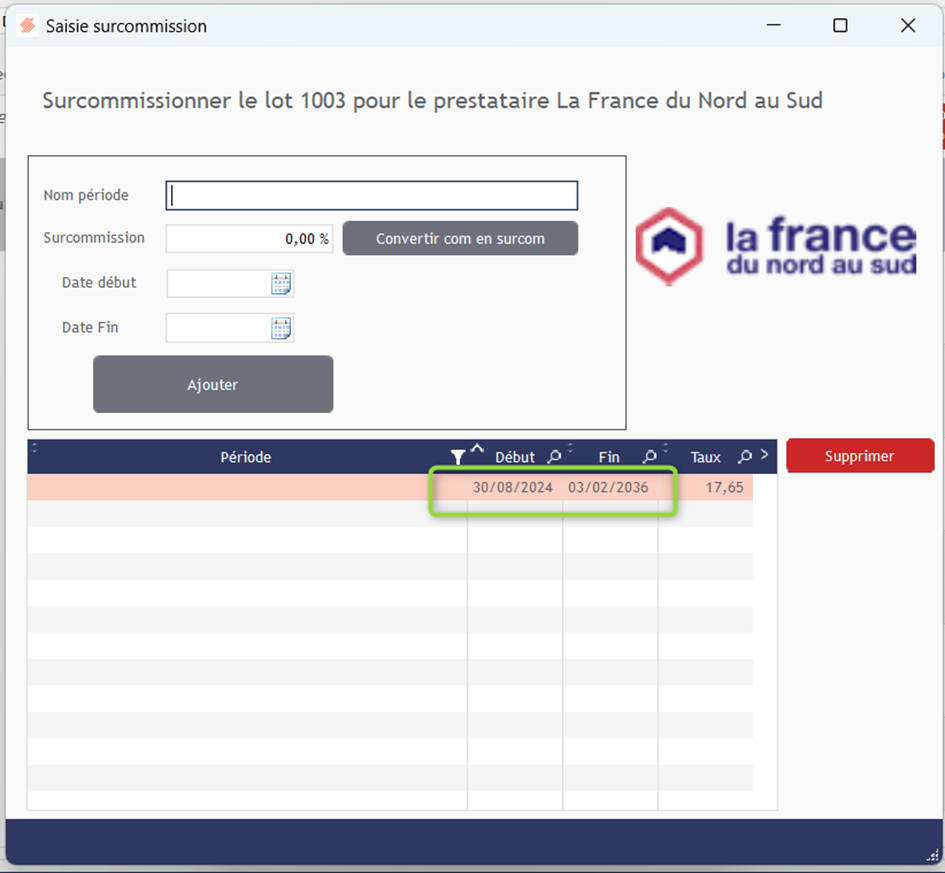The width and height of the screenshot is (945, 873).
Task: Click the search magnifier in Taux column
Action: [745, 457]
